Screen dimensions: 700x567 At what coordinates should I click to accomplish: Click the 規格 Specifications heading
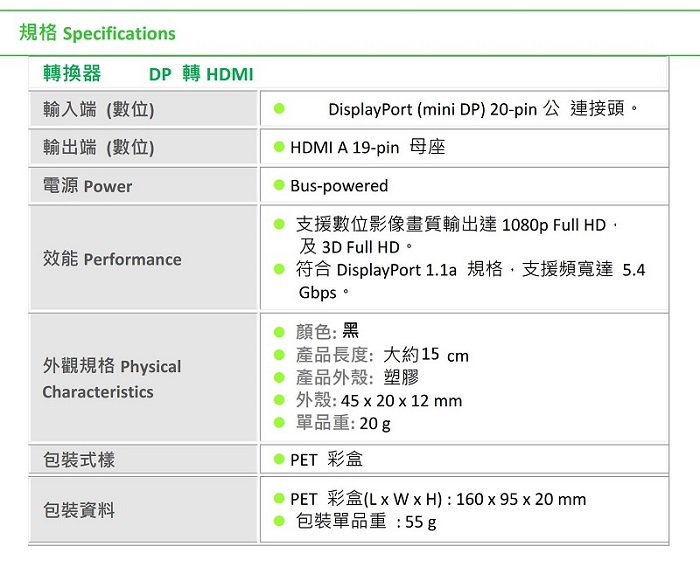[97, 33]
